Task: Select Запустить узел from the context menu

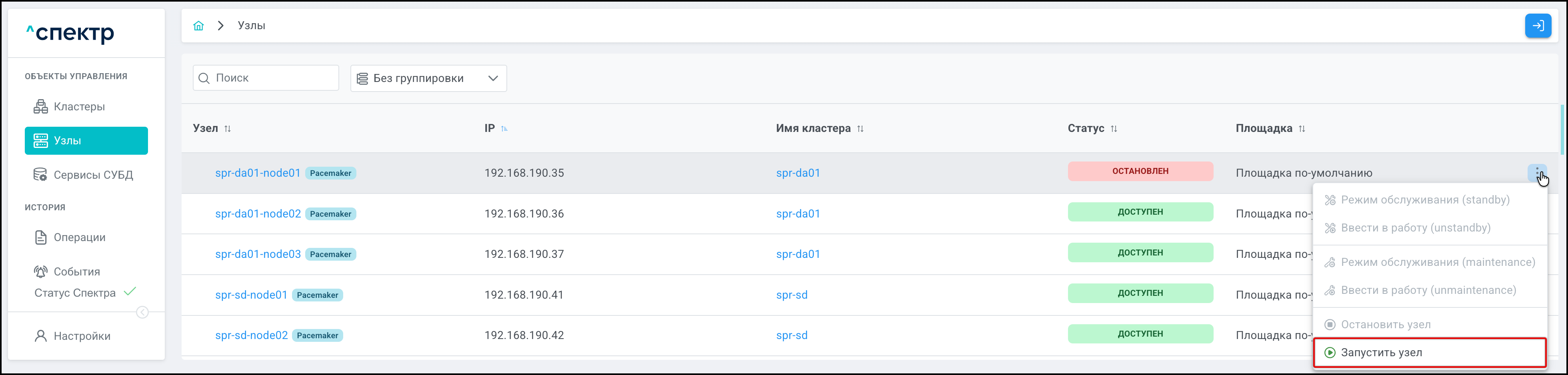Action: [x=1381, y=353]
